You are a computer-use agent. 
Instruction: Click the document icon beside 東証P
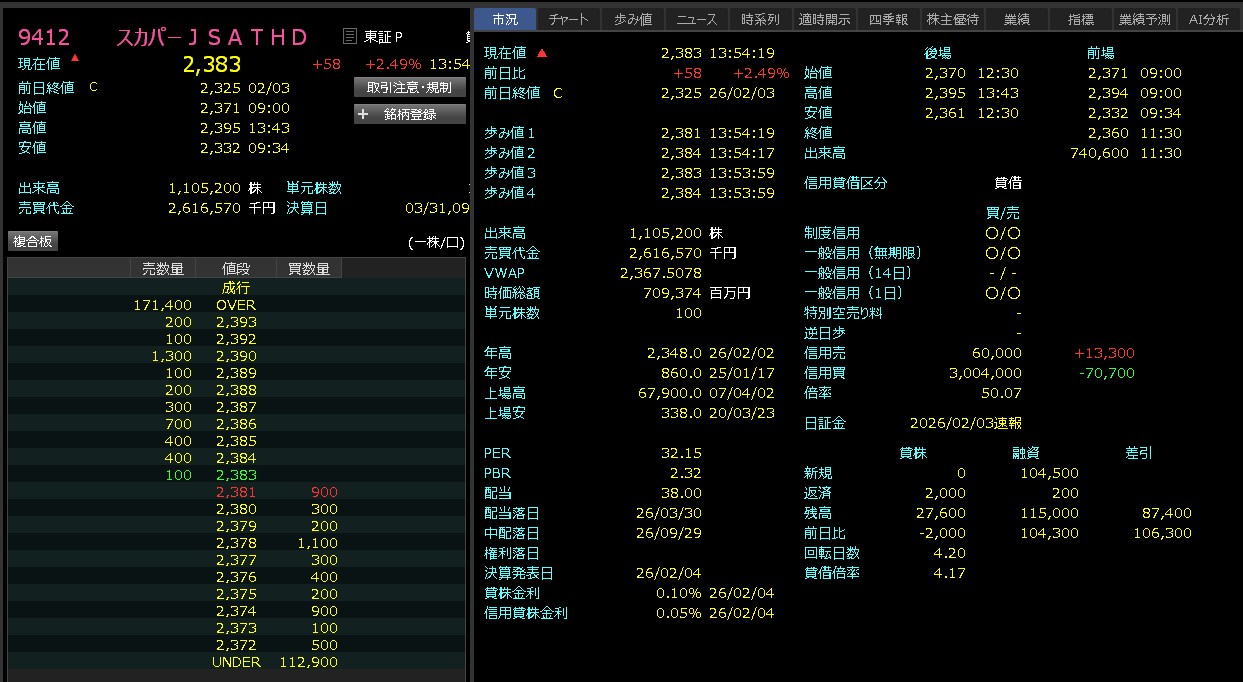coord(349,37)
